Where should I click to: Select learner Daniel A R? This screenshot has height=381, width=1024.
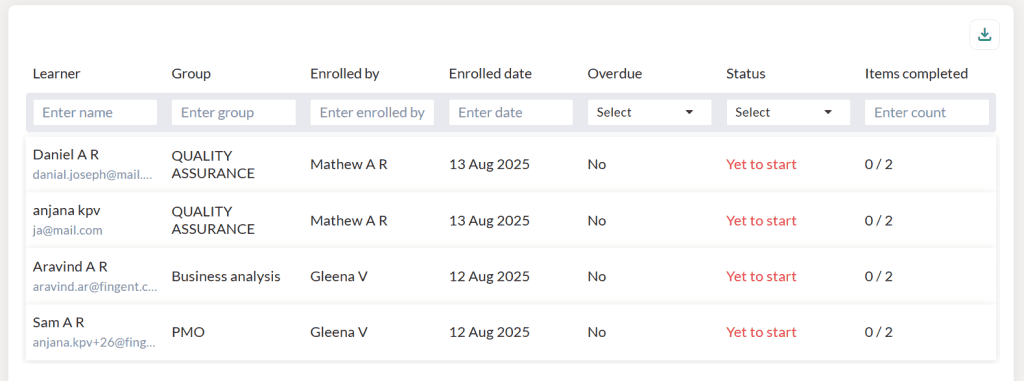point(66,154)
